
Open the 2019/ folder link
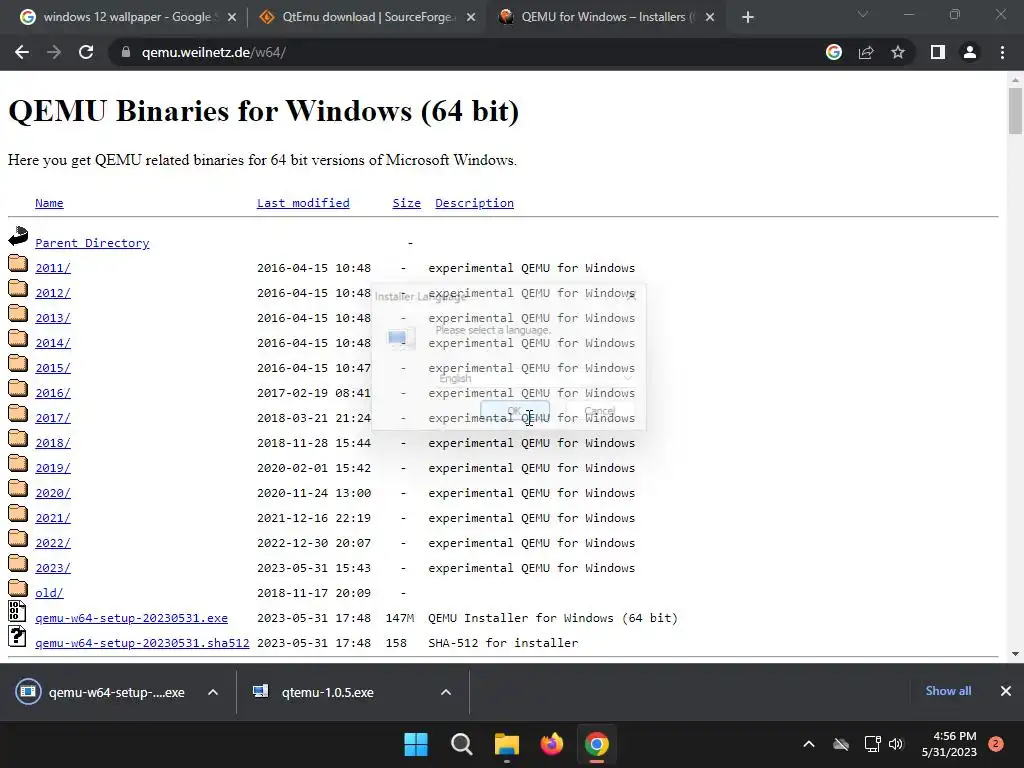coord(53,468)
